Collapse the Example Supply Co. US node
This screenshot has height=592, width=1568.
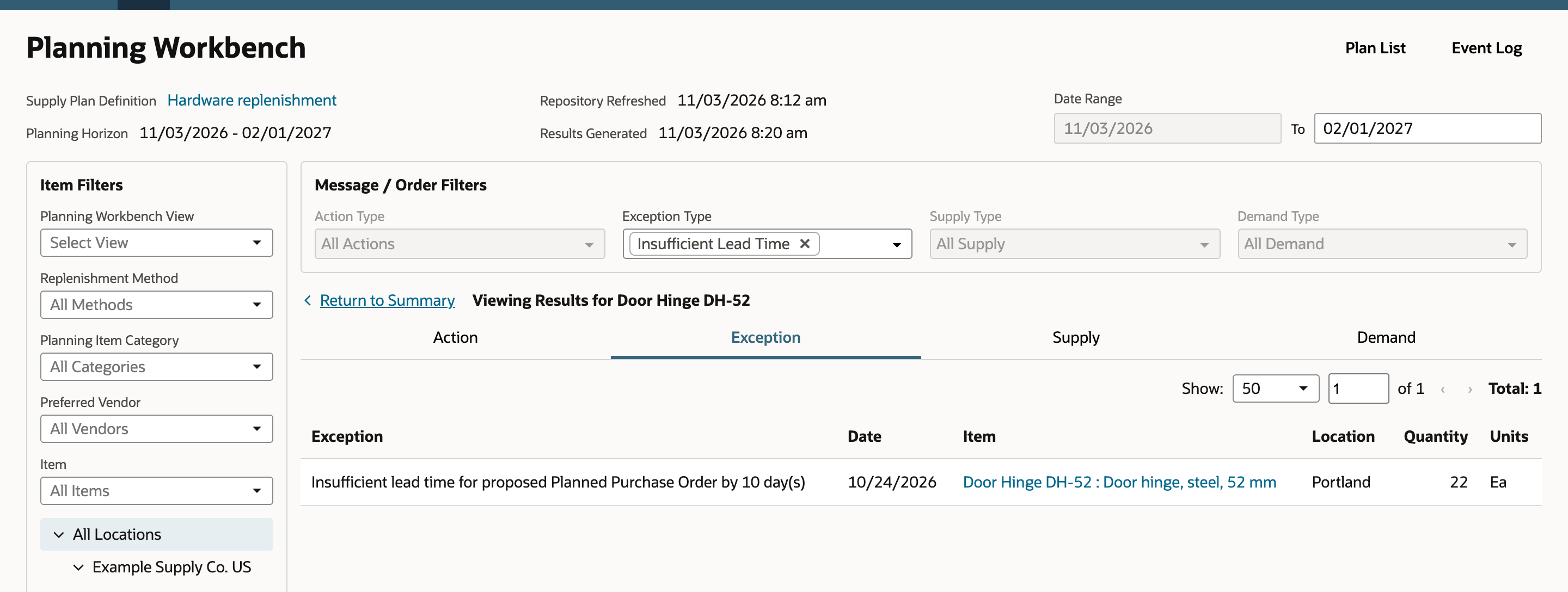click(78, 568)
